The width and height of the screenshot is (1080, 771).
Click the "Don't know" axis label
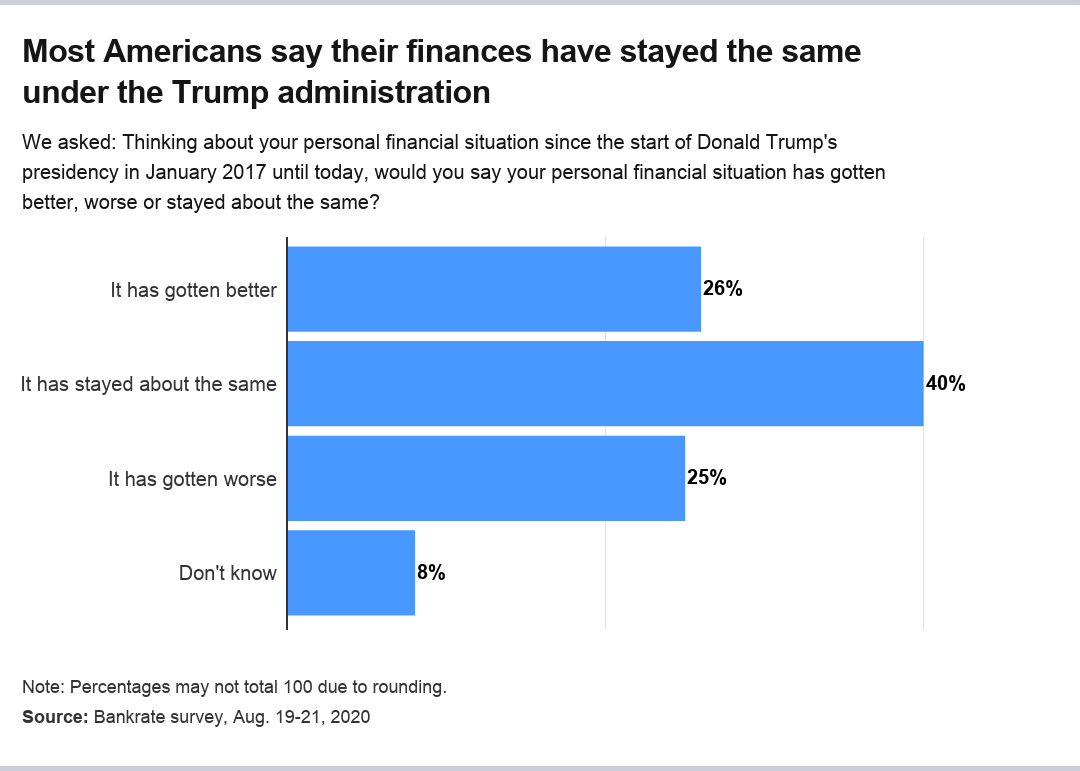[x=227, y=574]
